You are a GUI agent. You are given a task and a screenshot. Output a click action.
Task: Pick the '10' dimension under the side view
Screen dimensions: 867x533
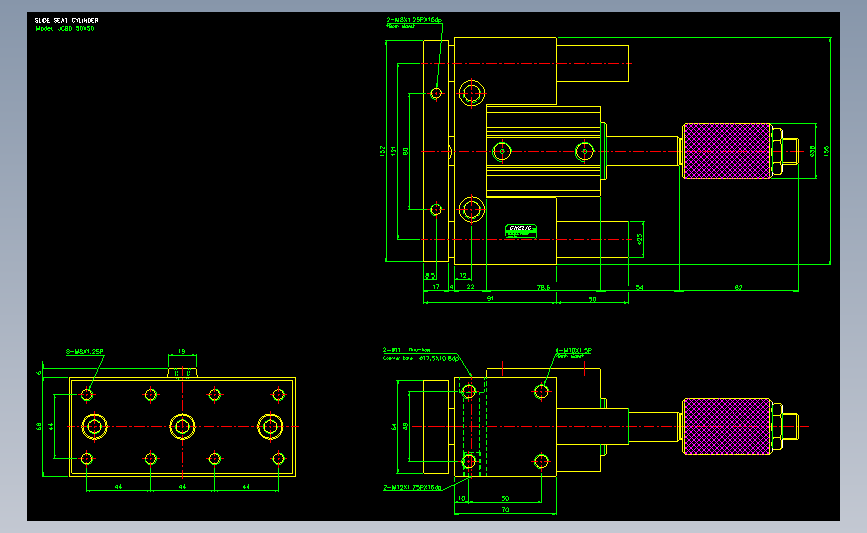click(x=462, y=498)
